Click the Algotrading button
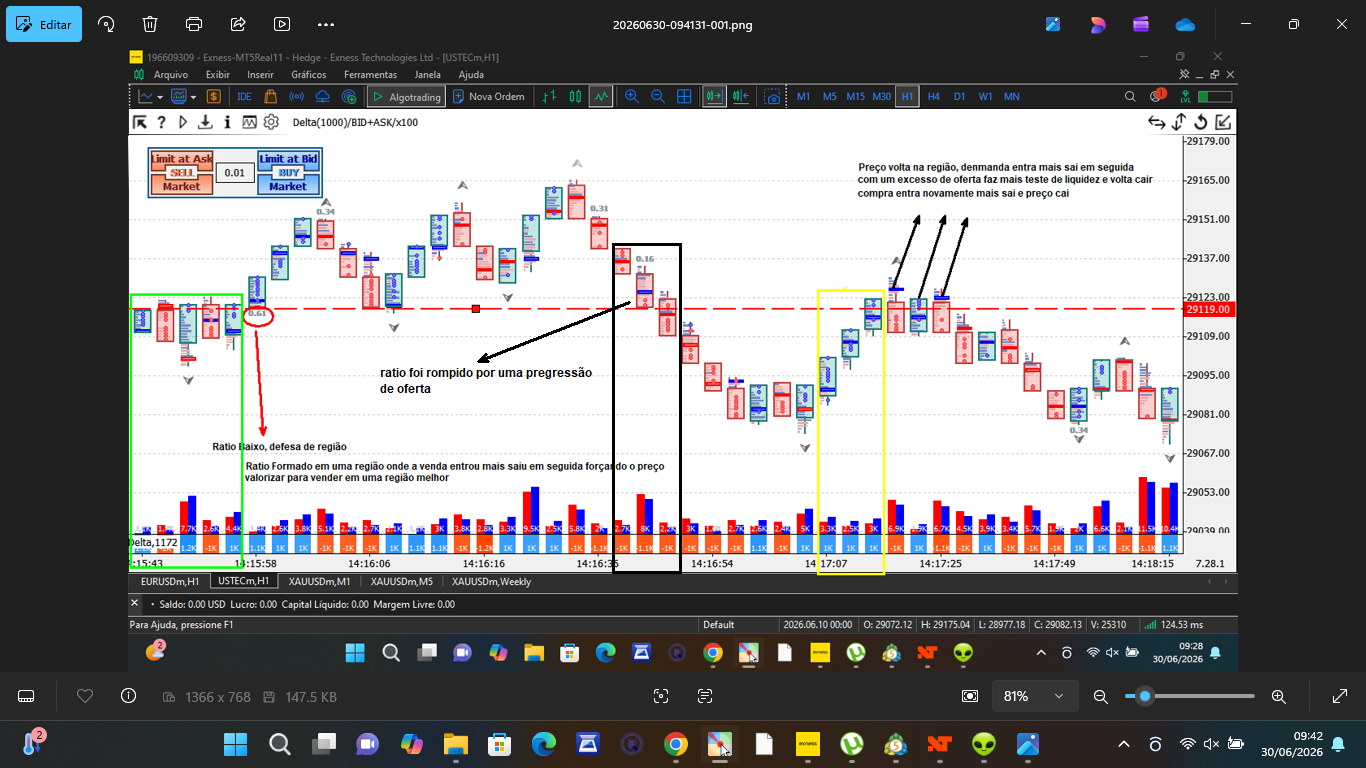This screenshot has width=1366, height=768. click(x=405, y=97)
